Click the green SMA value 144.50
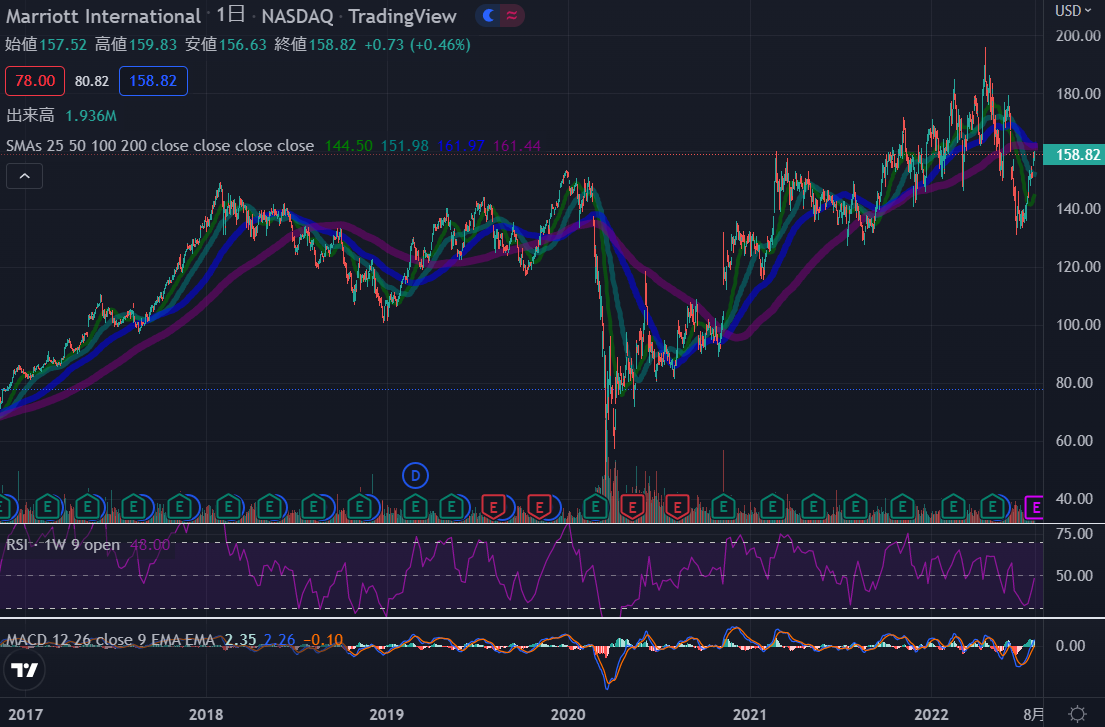Image resolution: width=1105 pixels, height=727 pixels. 348,146
